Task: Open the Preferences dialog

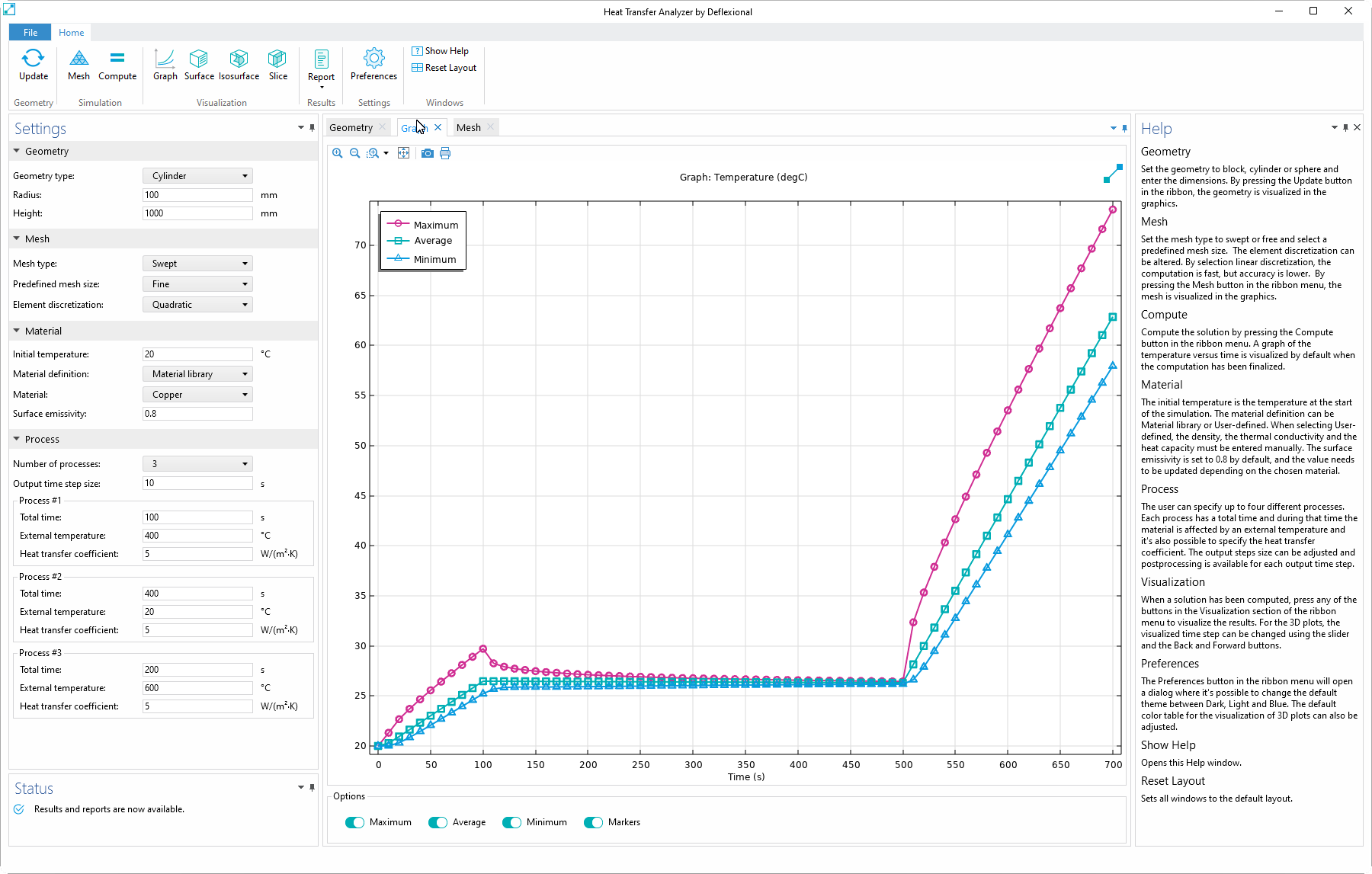Action: (373, 65)
